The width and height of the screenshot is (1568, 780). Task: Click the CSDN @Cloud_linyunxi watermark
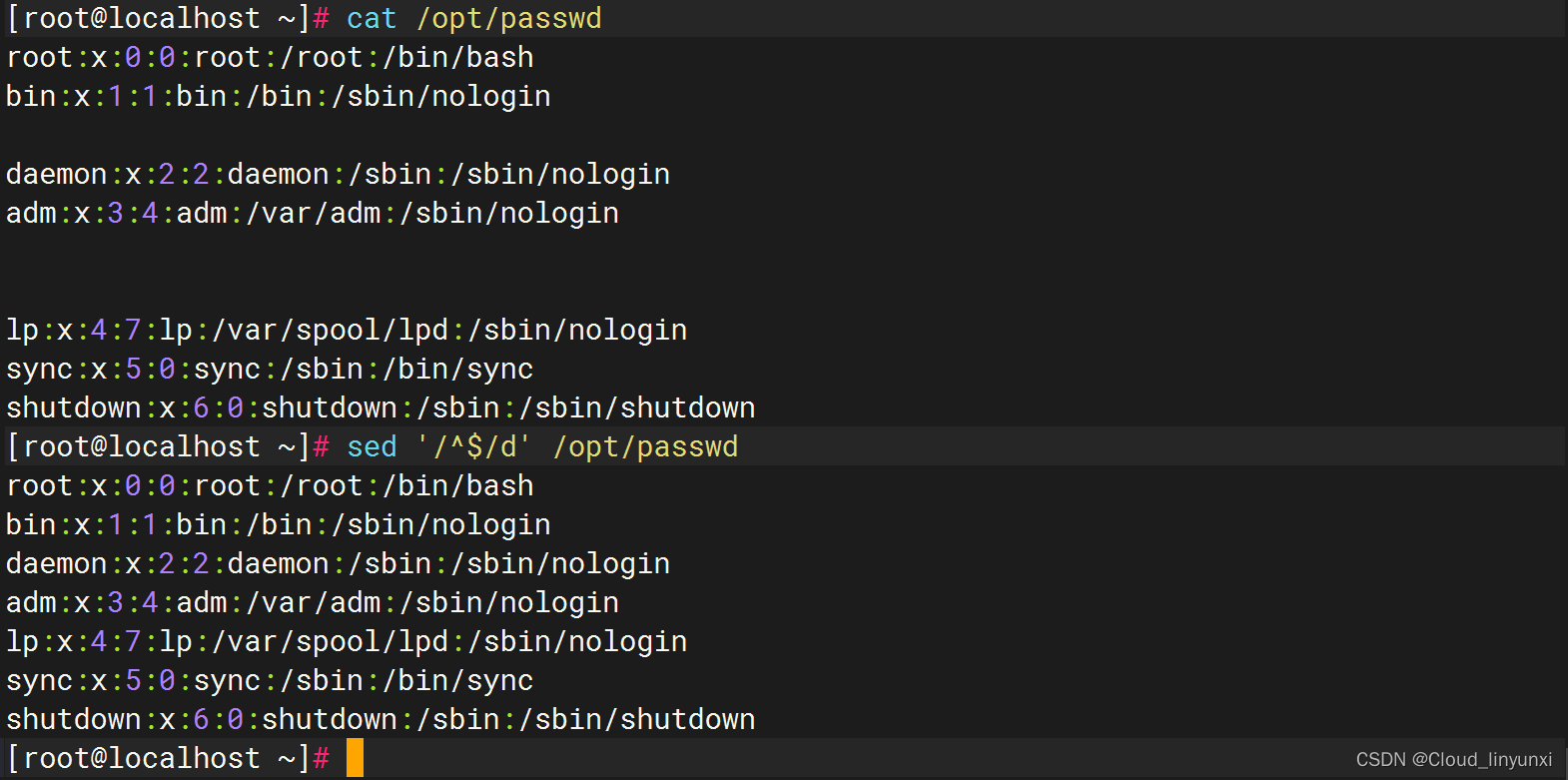[x=1454, y=760]
